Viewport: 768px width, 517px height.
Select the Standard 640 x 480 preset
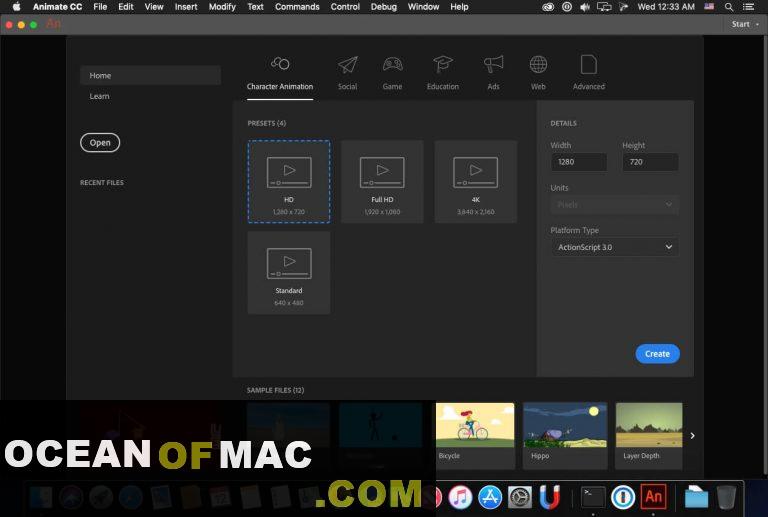coord(289,273)
